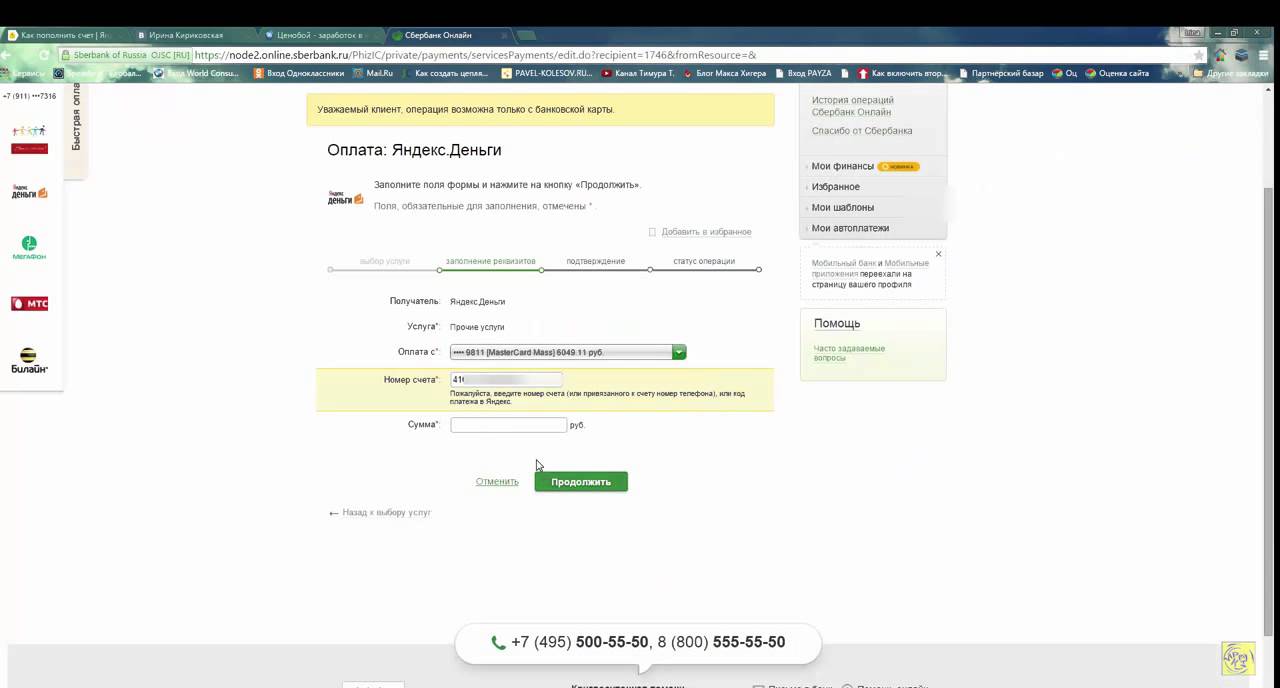Open Mail.Ru bookmark
Viewport: 1280px width, 688px height.
pyautogui.click(x=373, y=73)
